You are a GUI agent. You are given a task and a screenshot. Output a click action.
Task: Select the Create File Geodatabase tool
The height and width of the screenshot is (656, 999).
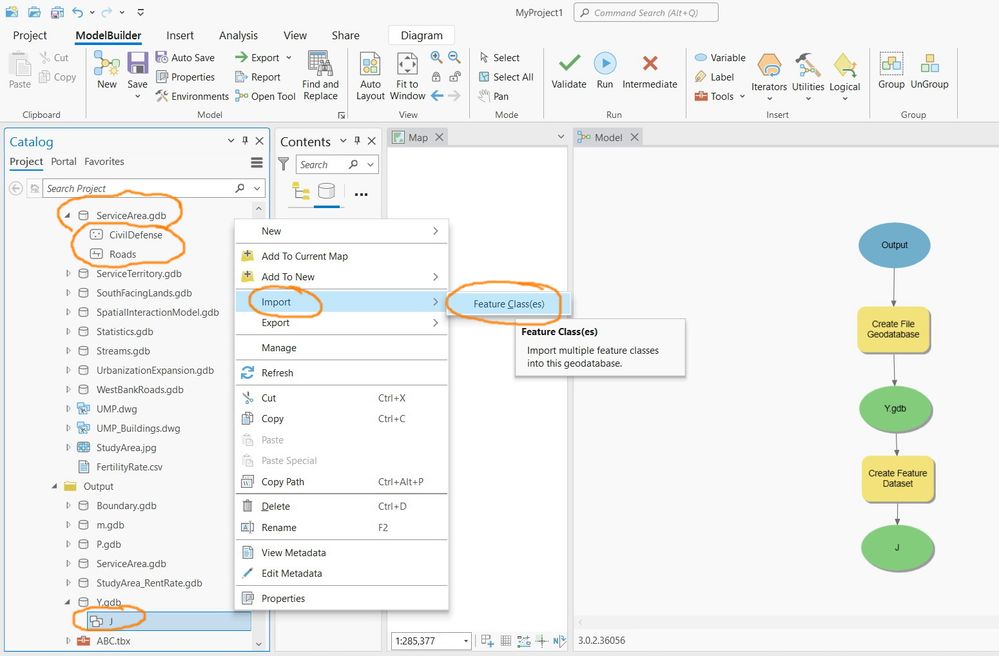[x=893, y=329]
